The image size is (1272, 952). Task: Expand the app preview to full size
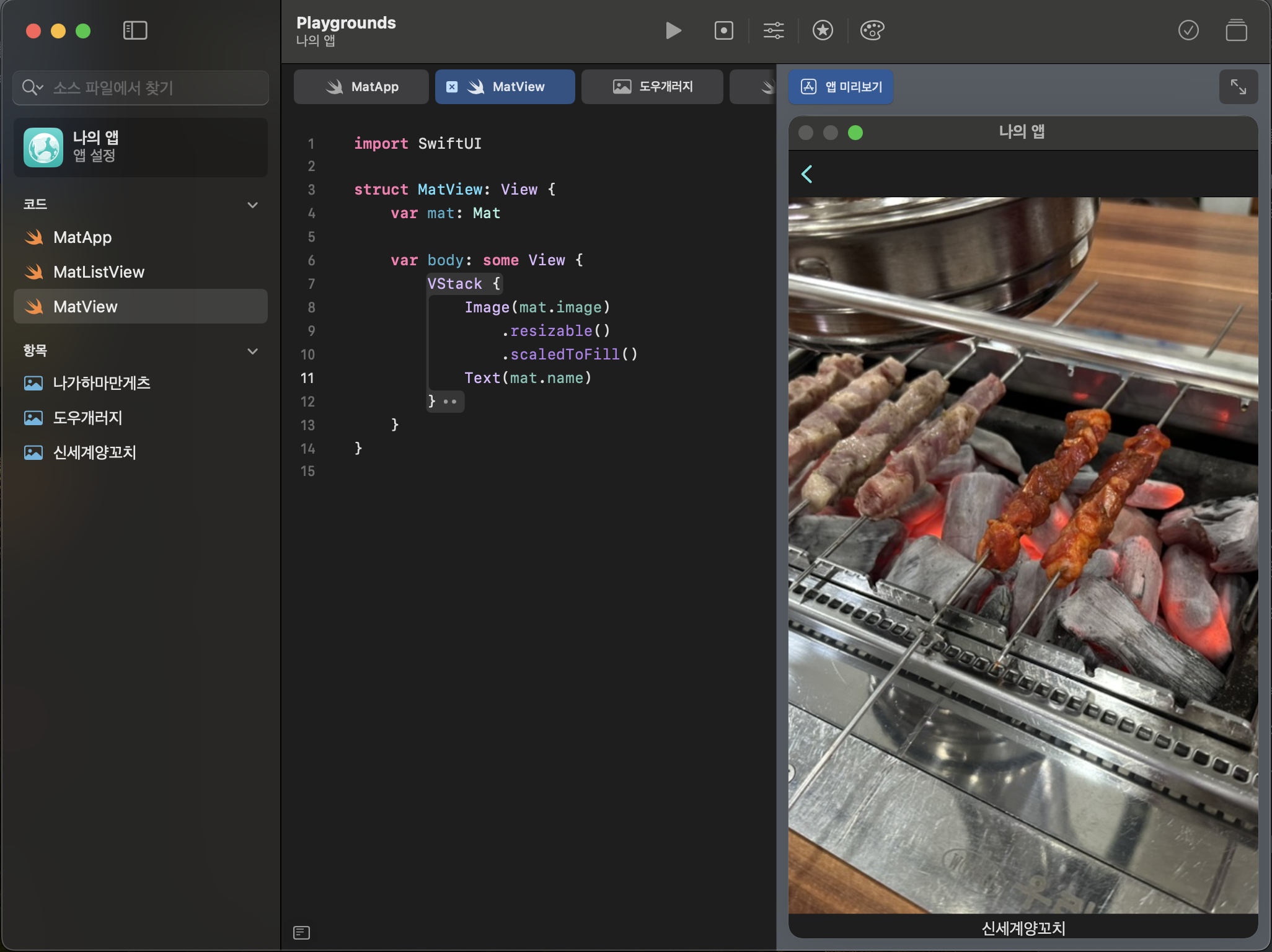[1238, 87]
